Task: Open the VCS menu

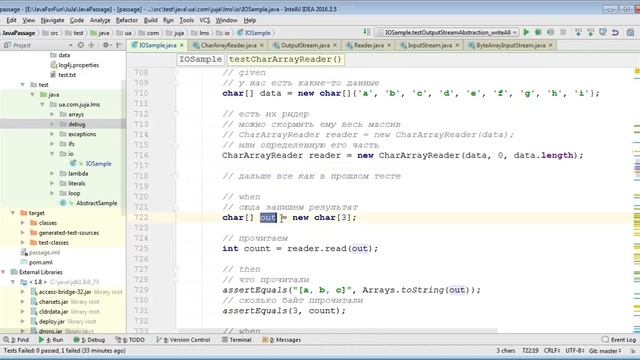Action: click(x=204, y=20)
